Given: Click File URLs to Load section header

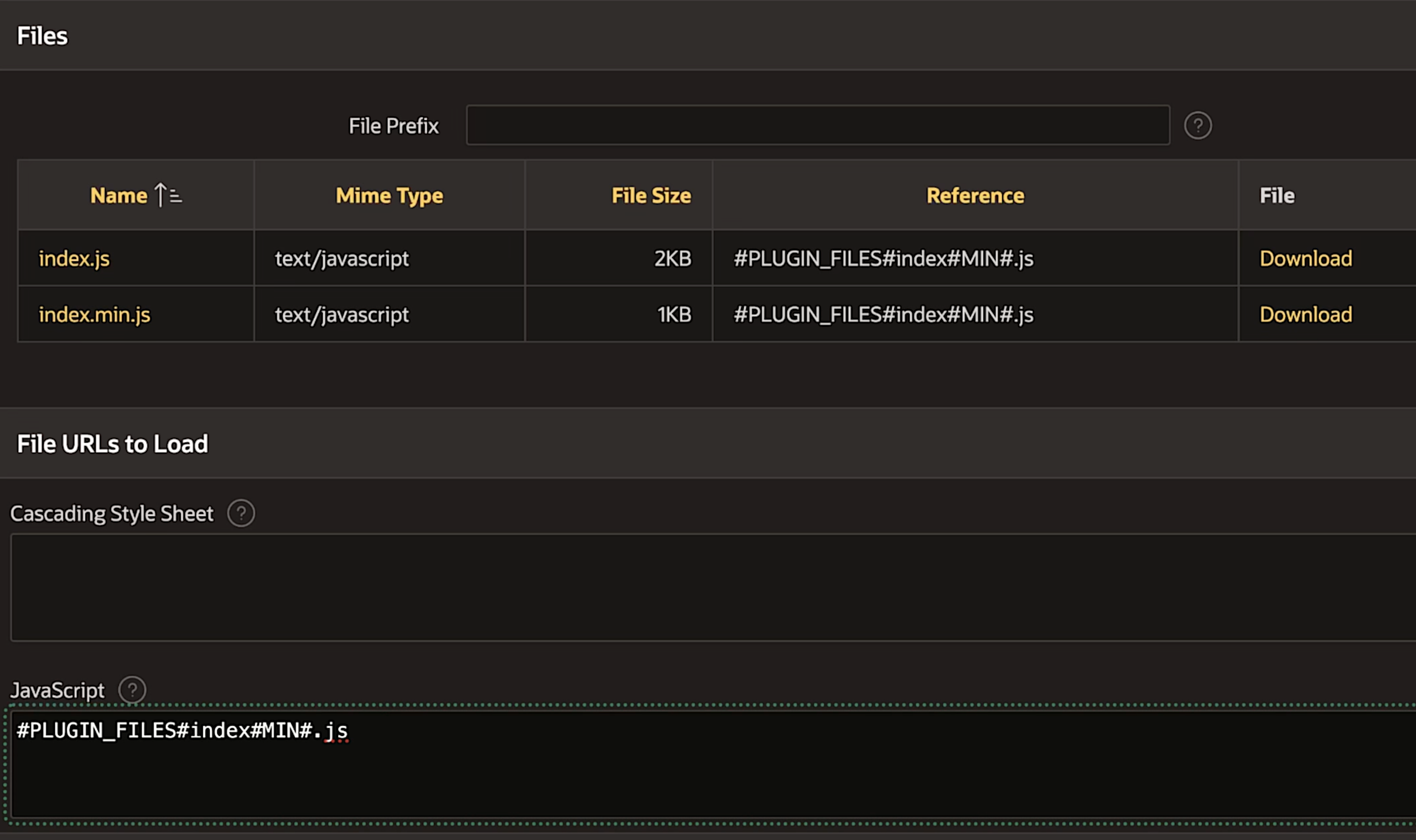Looking at the screenshot, I should coord(113,444).
